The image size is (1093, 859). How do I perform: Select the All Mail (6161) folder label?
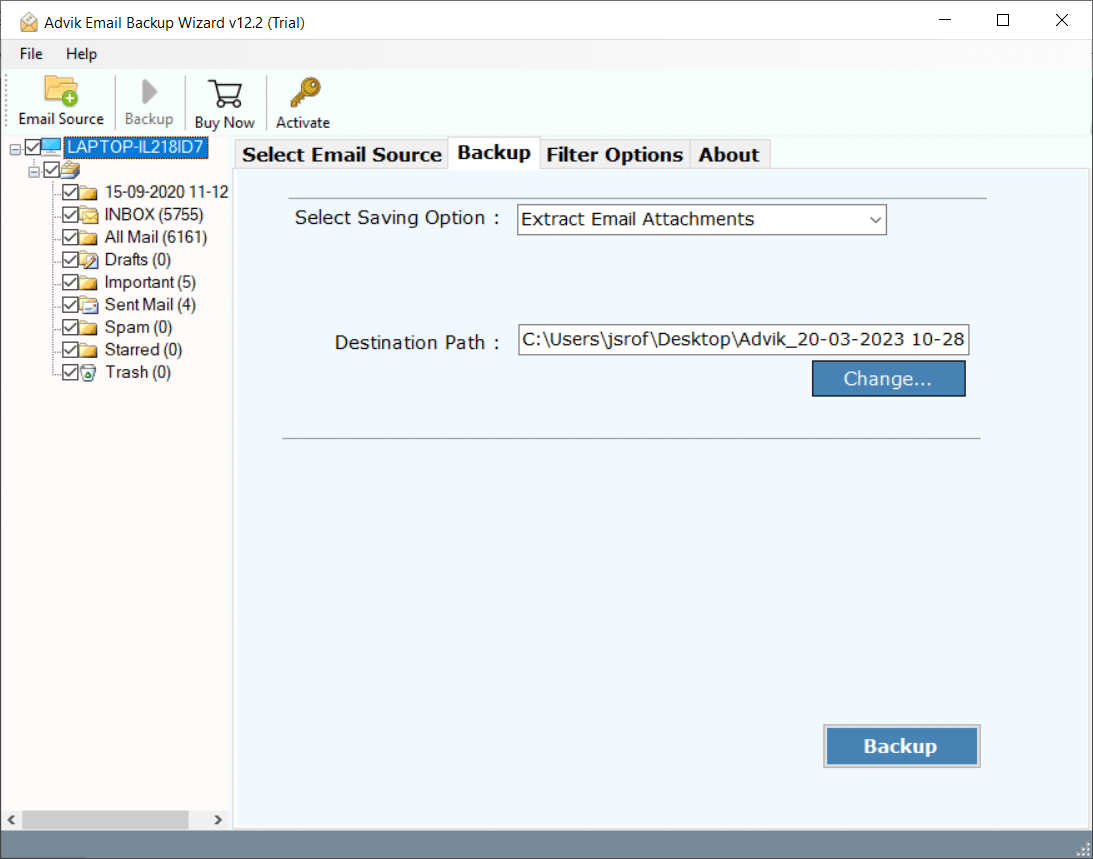[x=155, y=237]
